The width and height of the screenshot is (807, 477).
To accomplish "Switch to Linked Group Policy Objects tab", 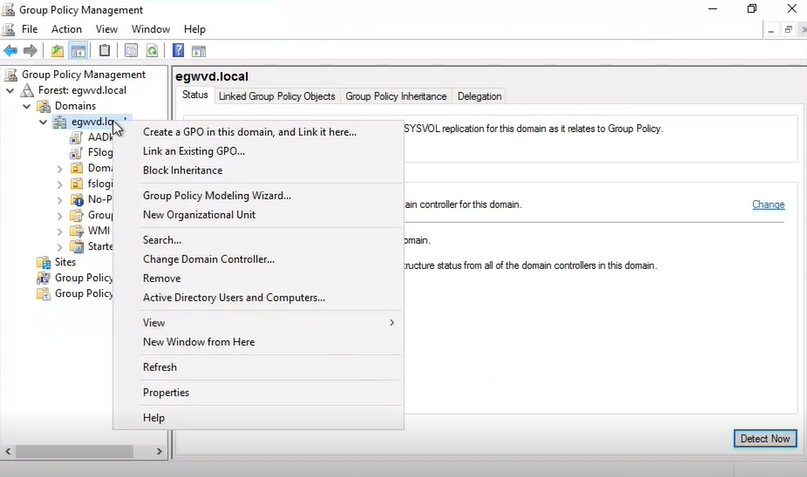I will click(277, 96).
